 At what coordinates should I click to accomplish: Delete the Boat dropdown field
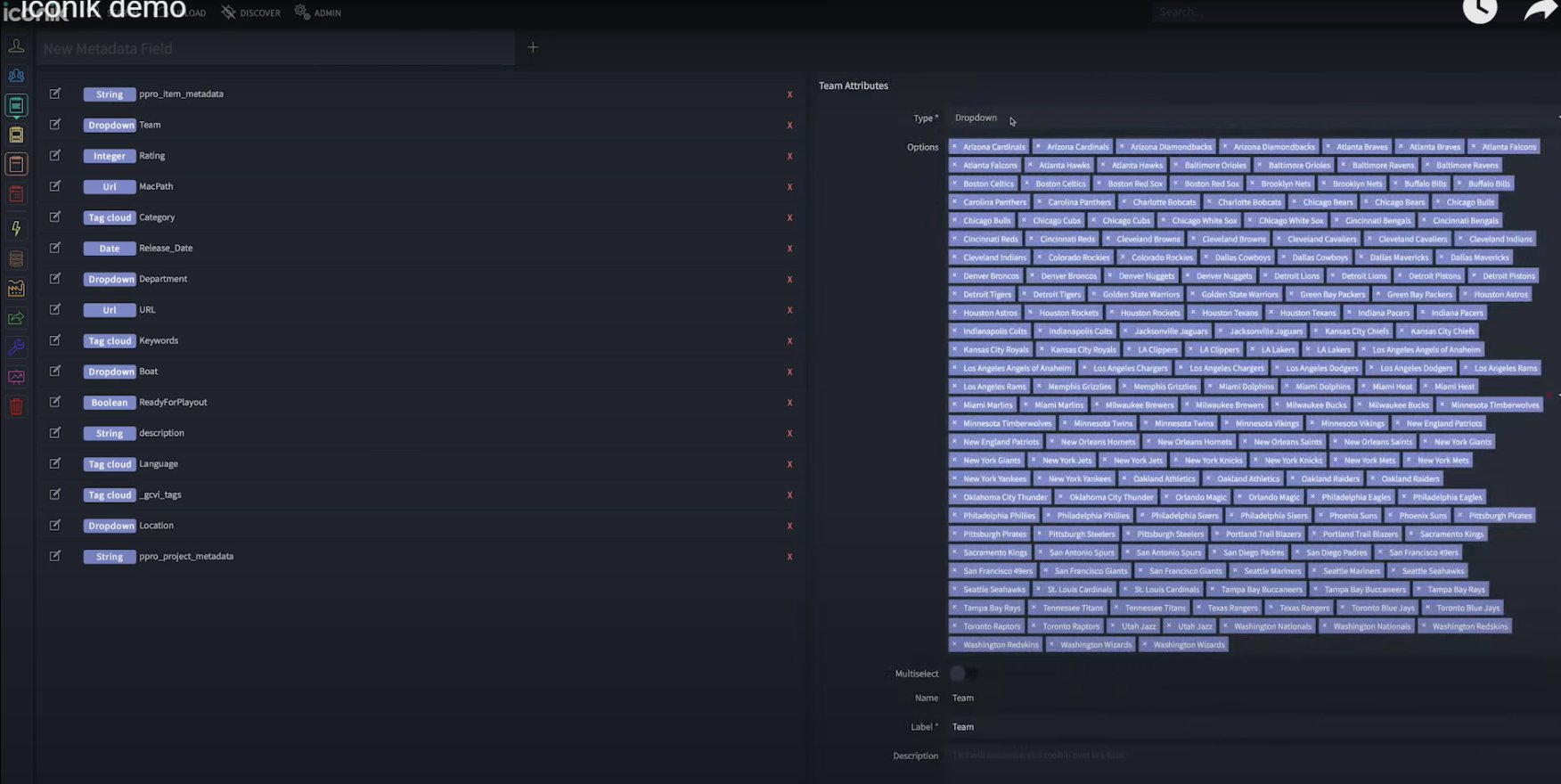[789, 372]
